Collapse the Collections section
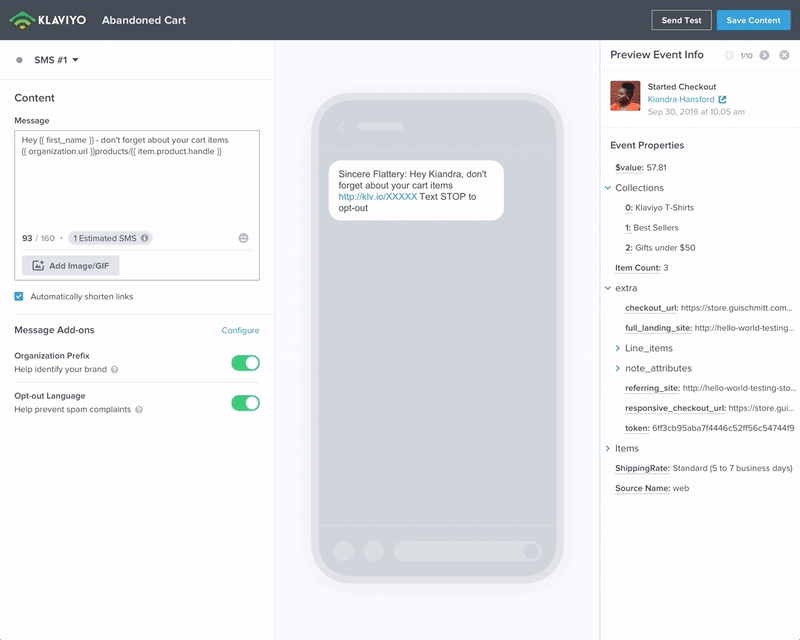Image resolution: width=800 pixels, height=640 pixels. click(608, 188)
